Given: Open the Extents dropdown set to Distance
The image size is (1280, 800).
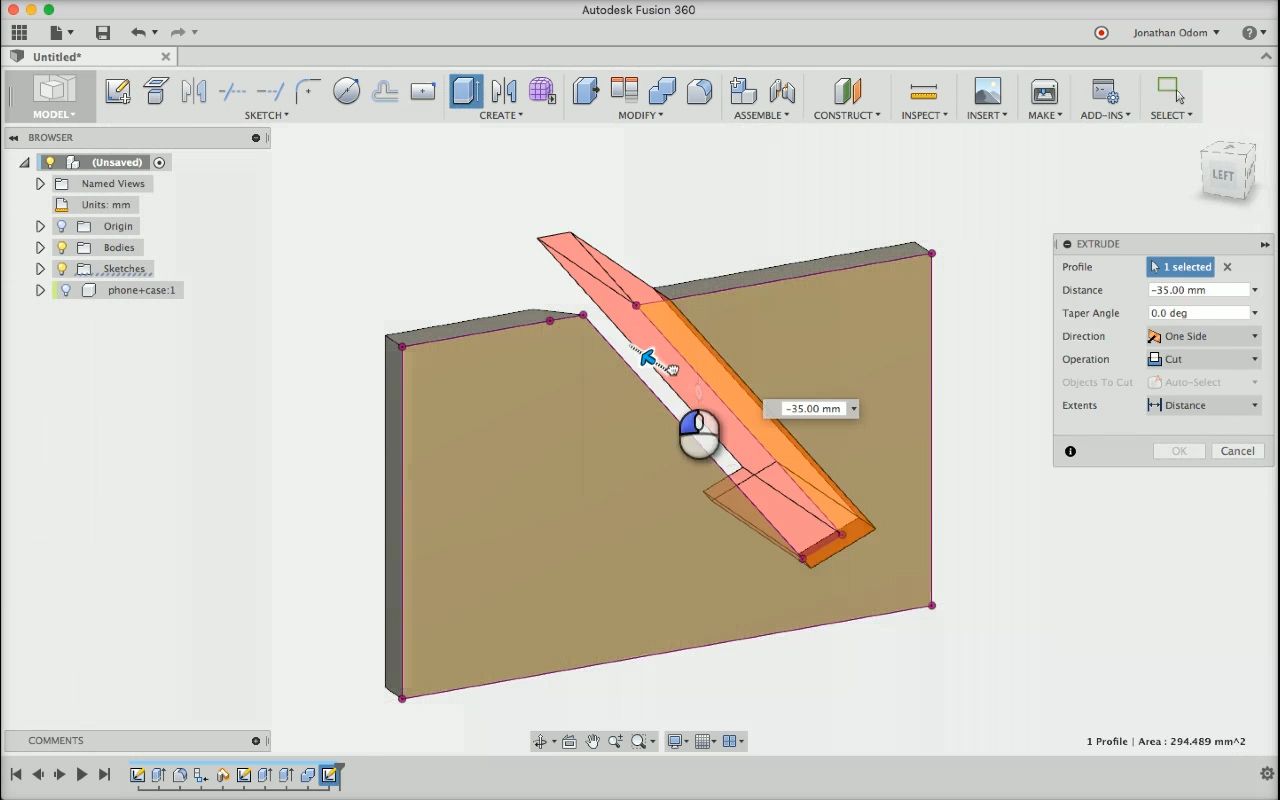Looking at the screenshot, I should tap(1204, 405).
